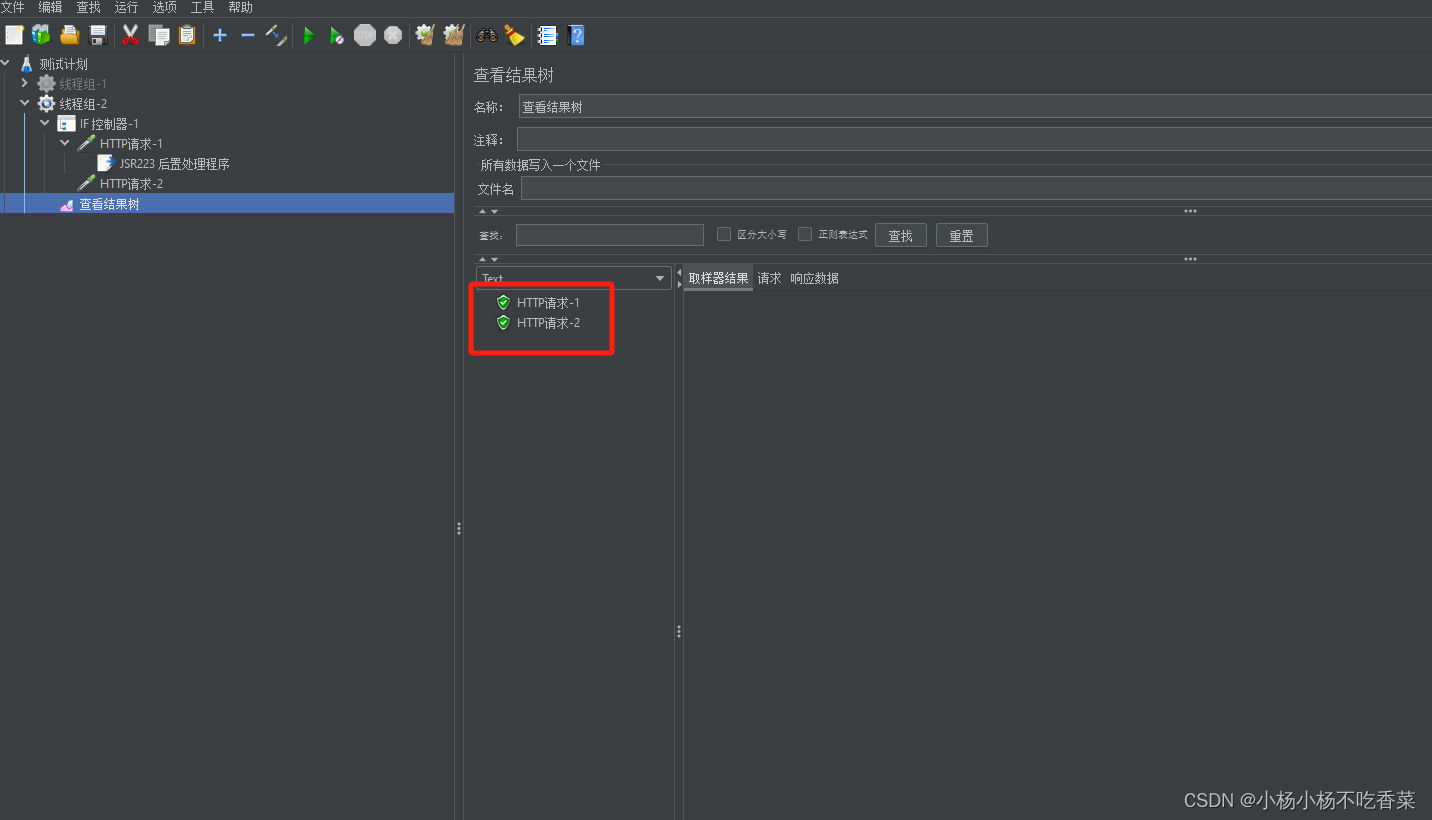Start the test with green play icon
The height and width of the screenshot is (820, 1432).
coord(309,35)
